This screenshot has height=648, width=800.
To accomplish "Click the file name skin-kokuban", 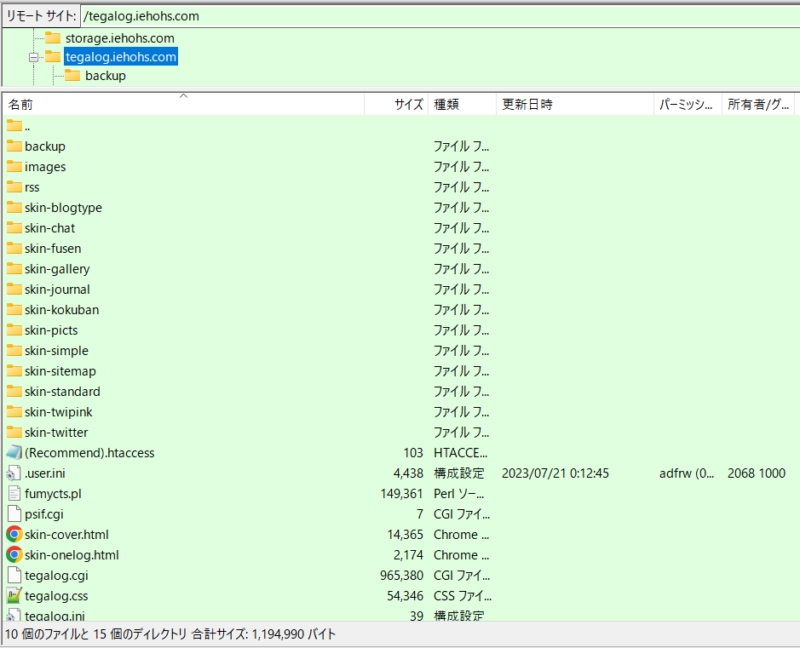I will tap(62, 310).
